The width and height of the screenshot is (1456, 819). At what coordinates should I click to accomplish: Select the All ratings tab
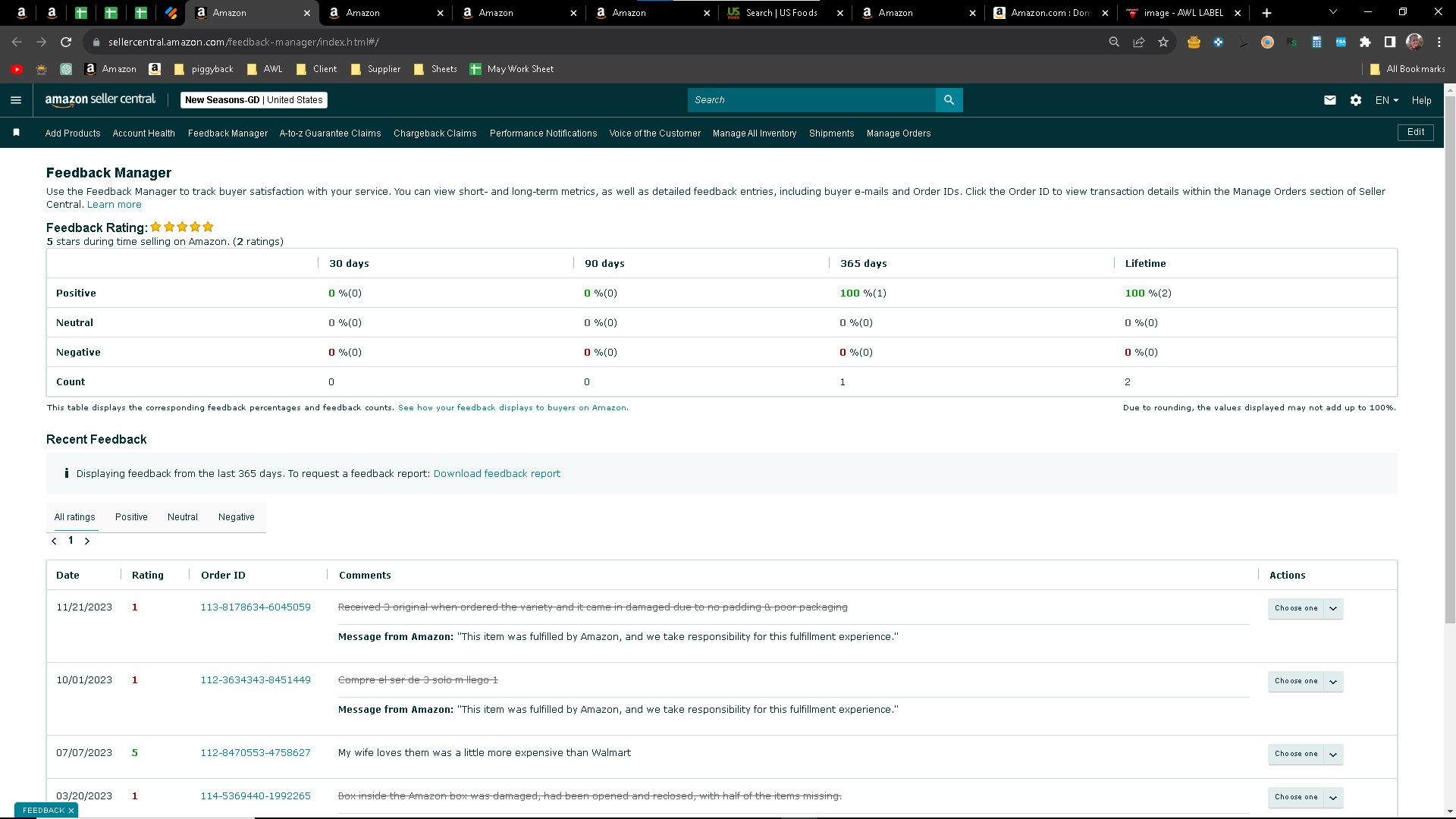point(75,517)
